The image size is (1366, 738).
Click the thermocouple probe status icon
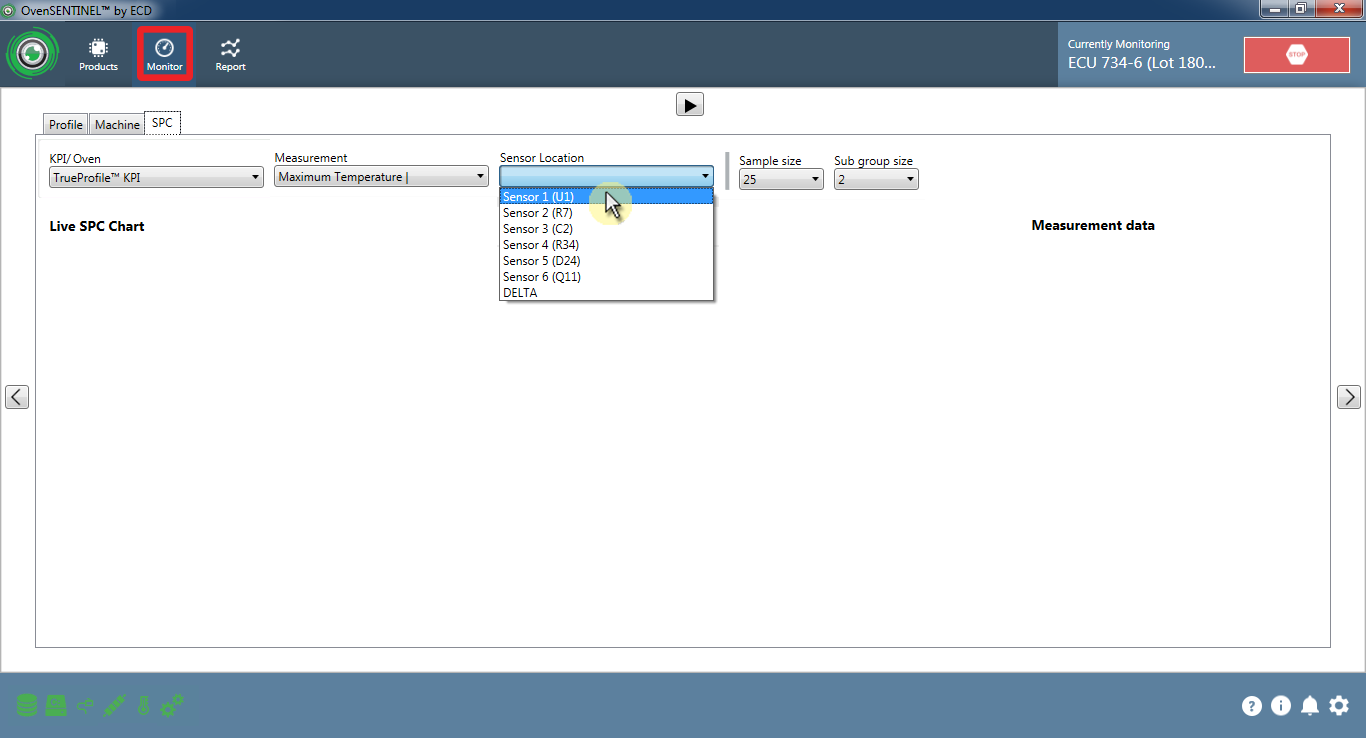pyautogui.click(x=114, y=706)
